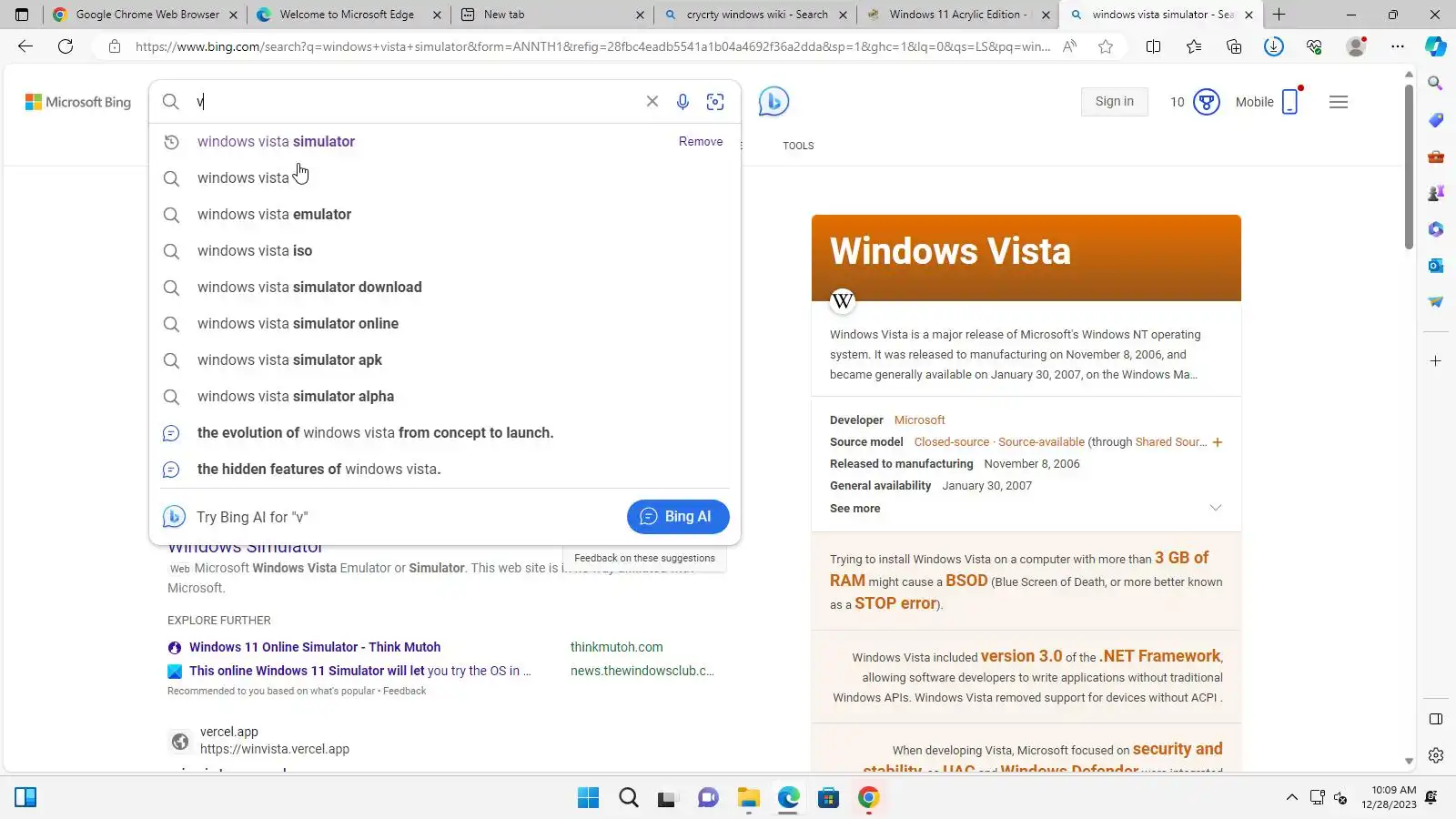Remove windows vista simulator from history

[x=701, y=142]
